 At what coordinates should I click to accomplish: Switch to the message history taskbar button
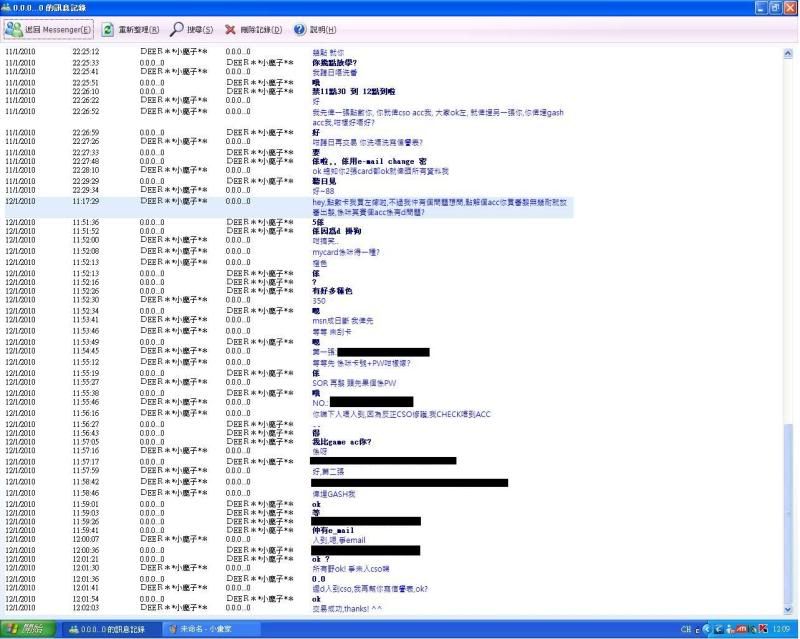pos(111,629)
